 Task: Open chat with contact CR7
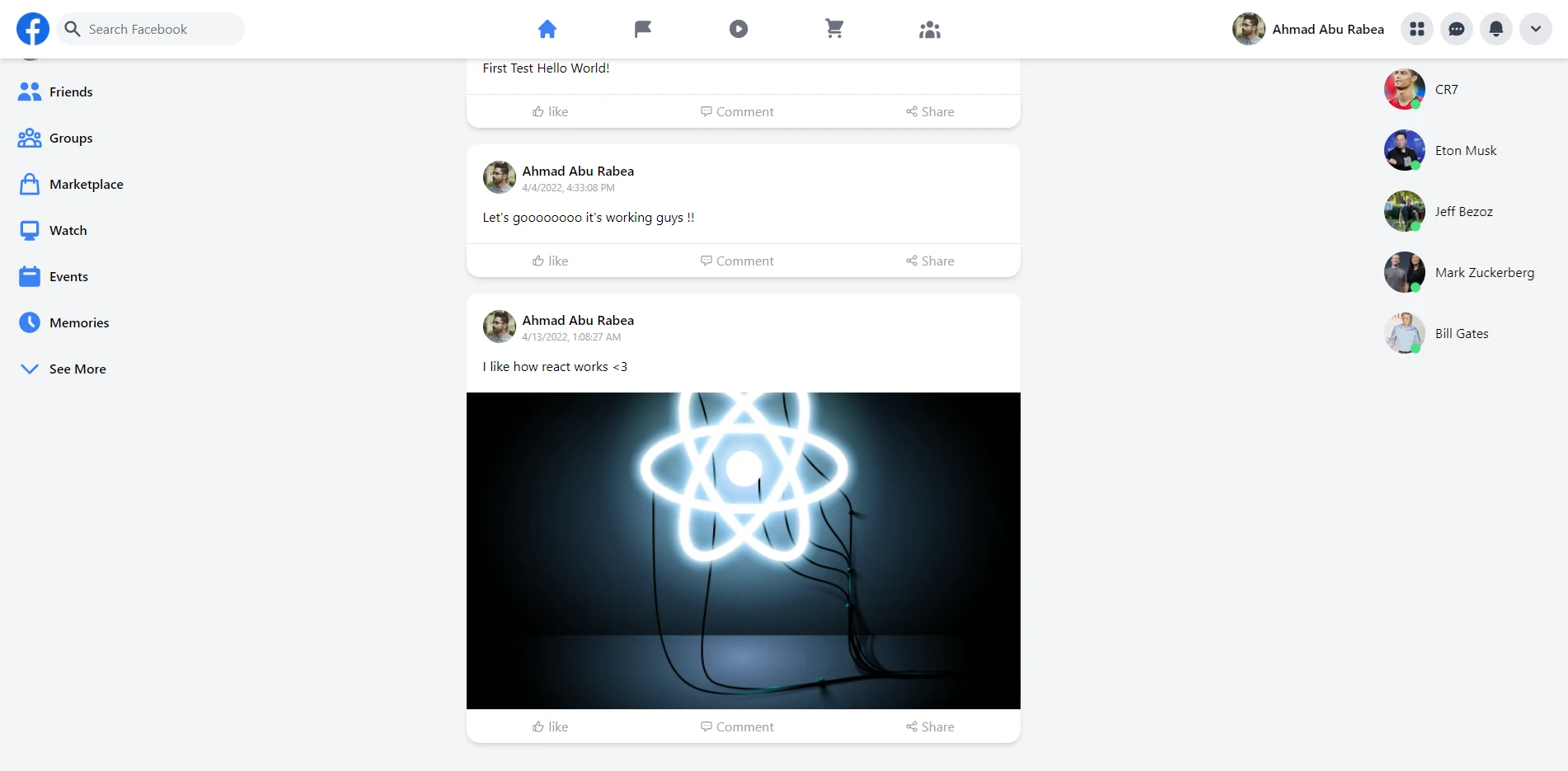1421,89
